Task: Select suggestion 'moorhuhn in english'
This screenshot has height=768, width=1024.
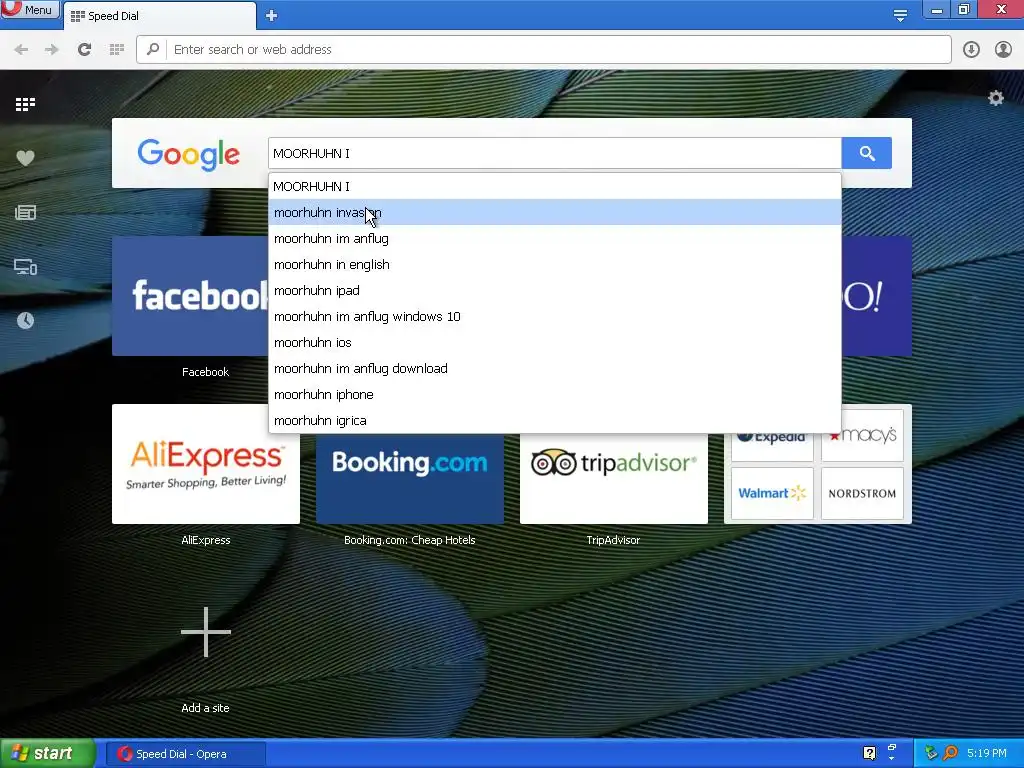Action: coord(554,264)
